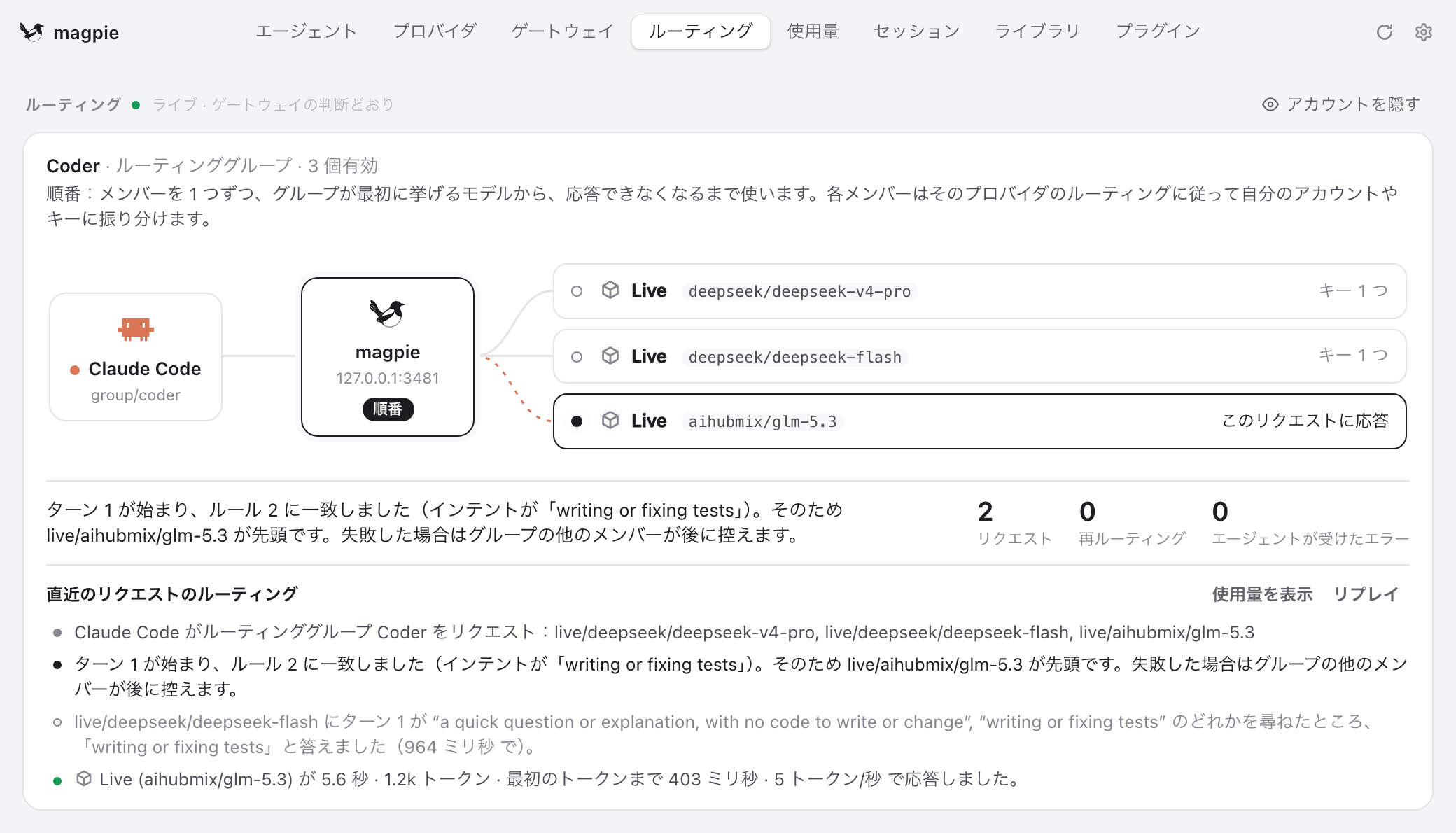The image size is (1456, 833).
Task: Click the magpie bird logo in header
Action: (x=32, y=32)
